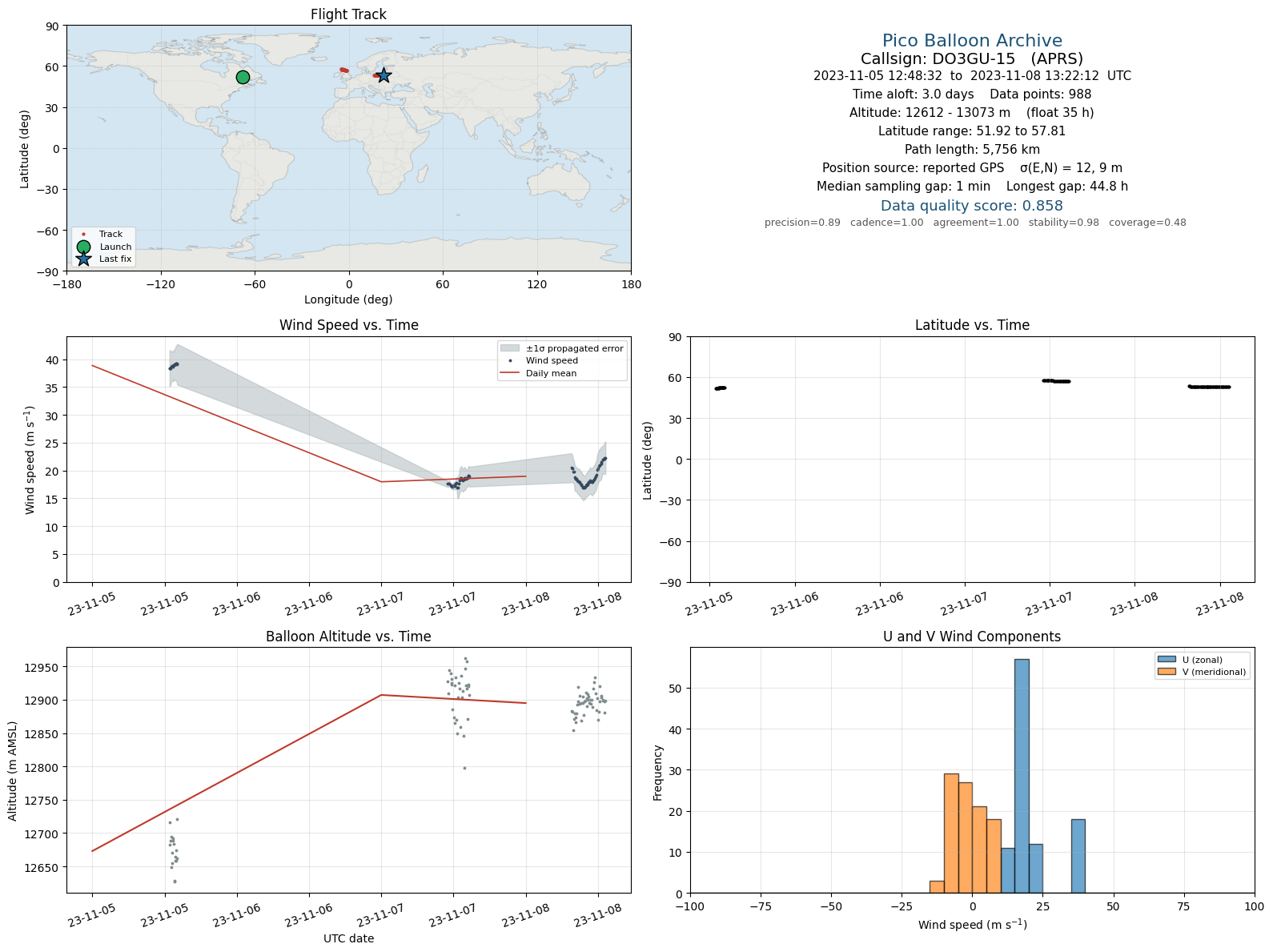Click the "coverage=0.48" value
The image size is (1273, 952).
click(1147, 223)
